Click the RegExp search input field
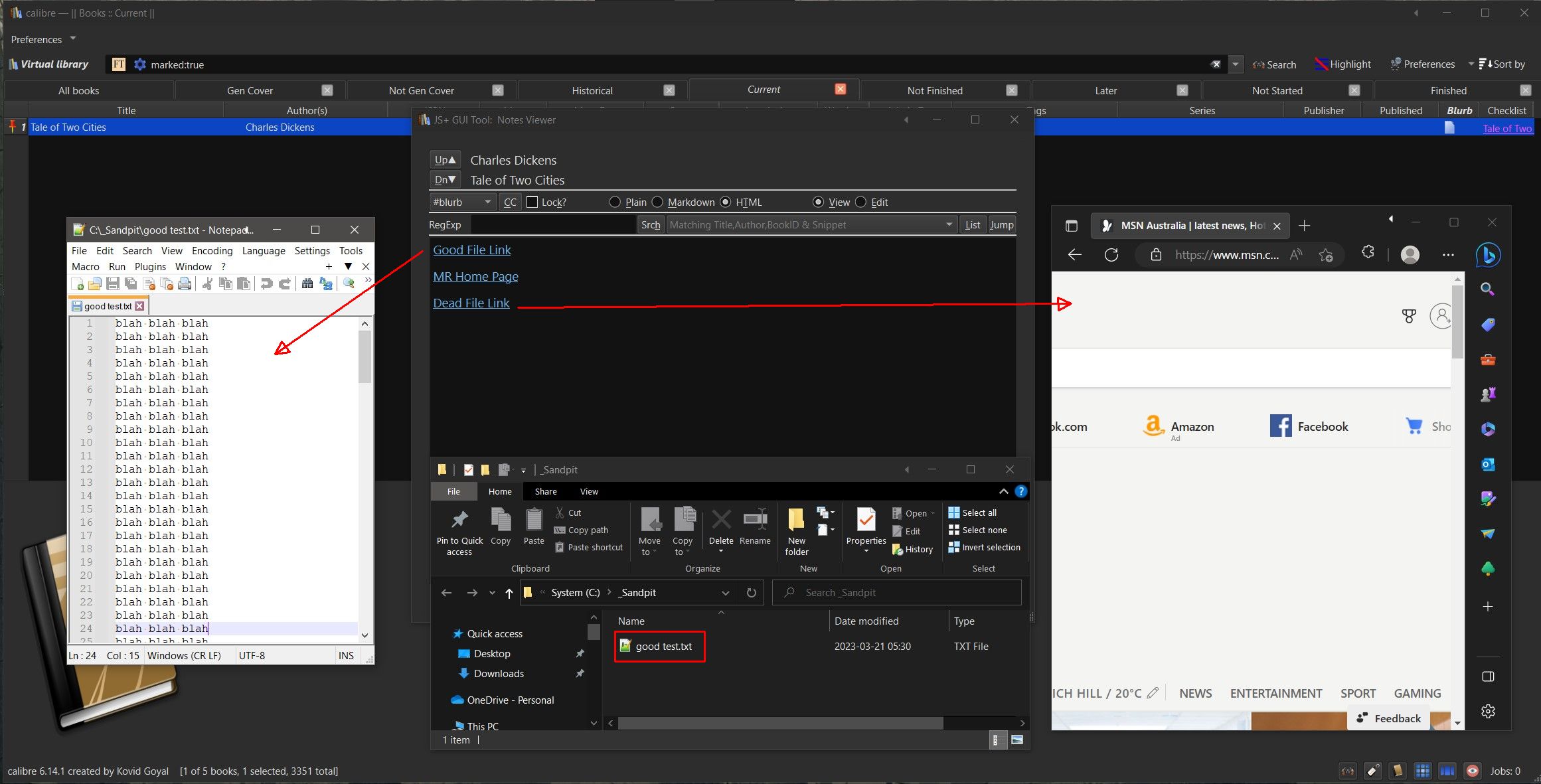1541x784 pixels. (552, 225)
